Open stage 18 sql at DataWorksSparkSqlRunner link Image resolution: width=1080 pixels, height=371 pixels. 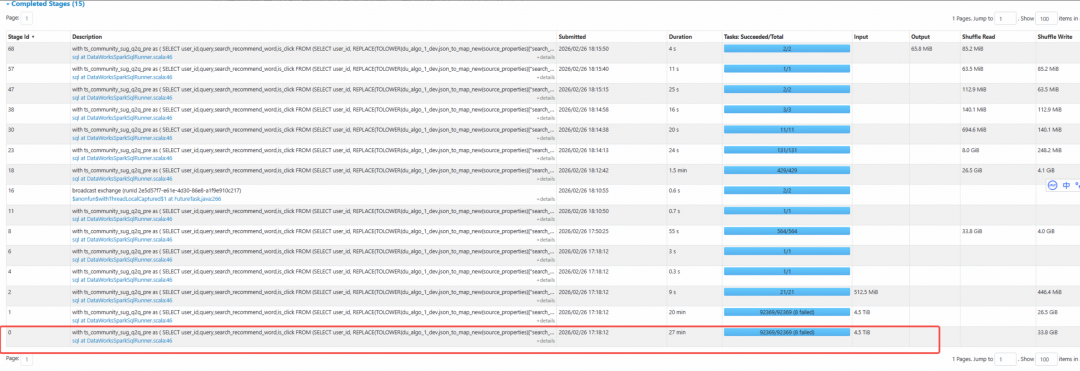click(x=122, y=178)
